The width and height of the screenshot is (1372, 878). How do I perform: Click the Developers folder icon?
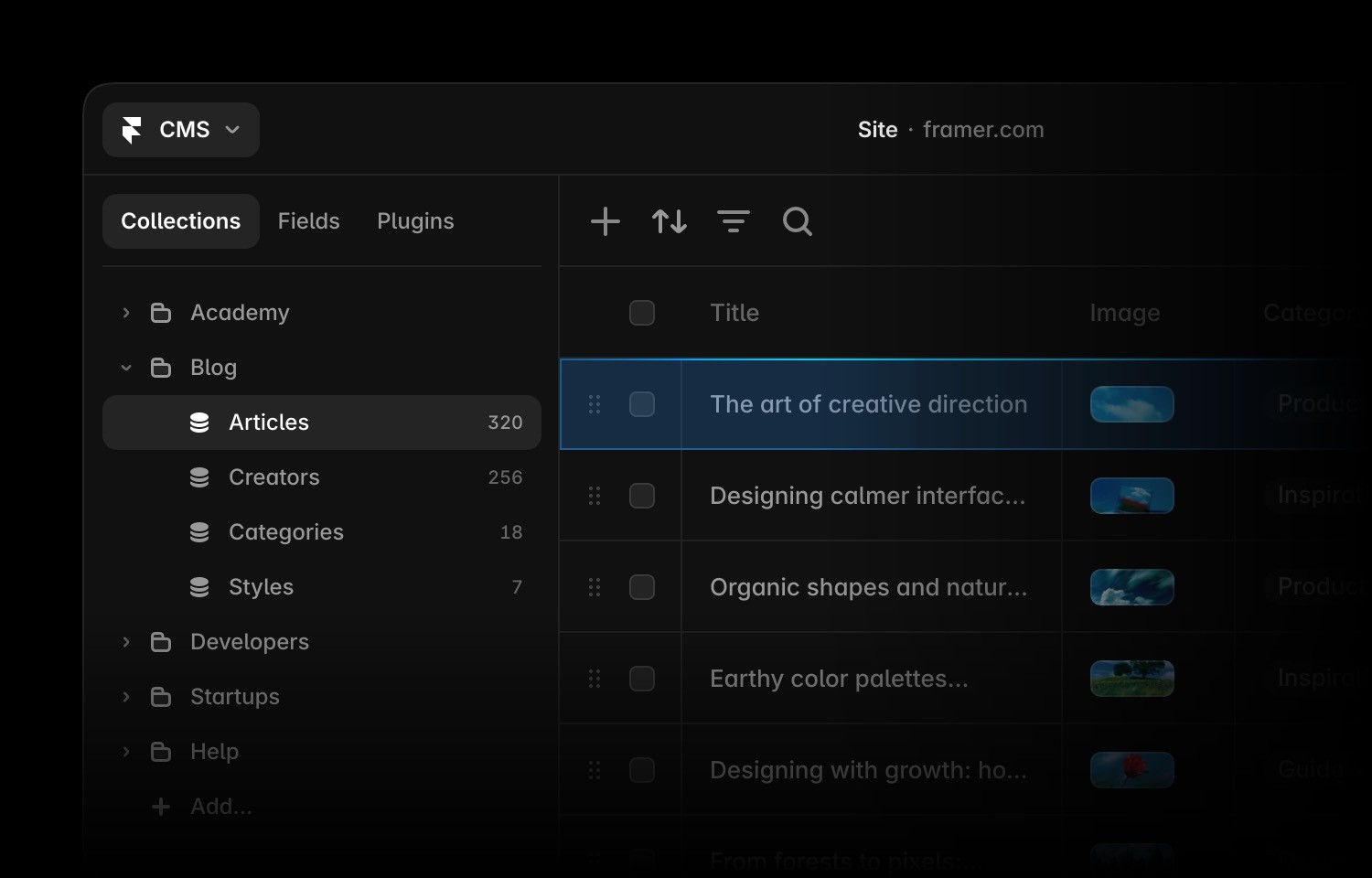click(x=161, y=642)
